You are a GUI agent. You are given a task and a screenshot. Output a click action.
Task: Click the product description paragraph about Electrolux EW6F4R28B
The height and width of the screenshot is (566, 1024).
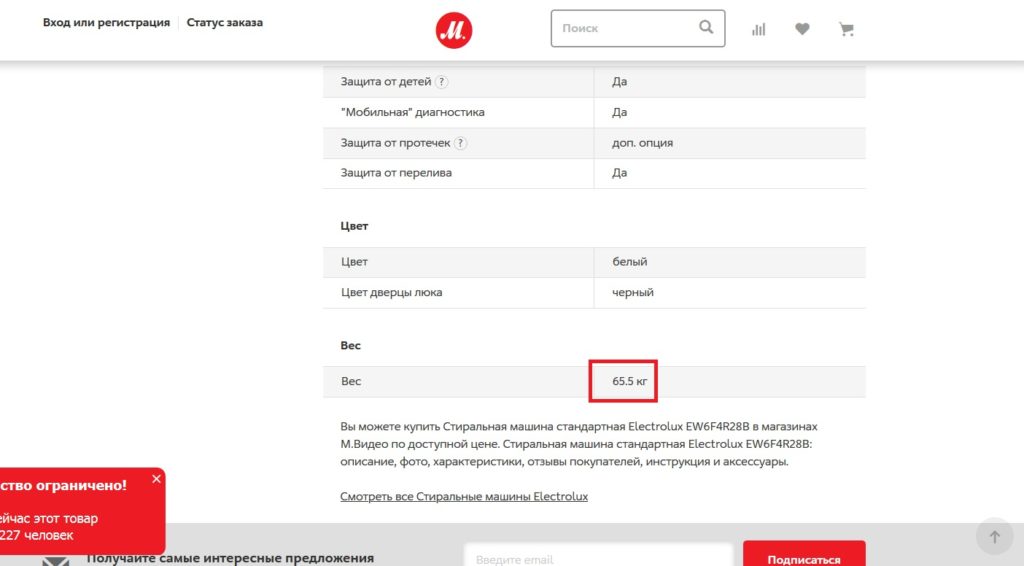(x=579, y=444)
